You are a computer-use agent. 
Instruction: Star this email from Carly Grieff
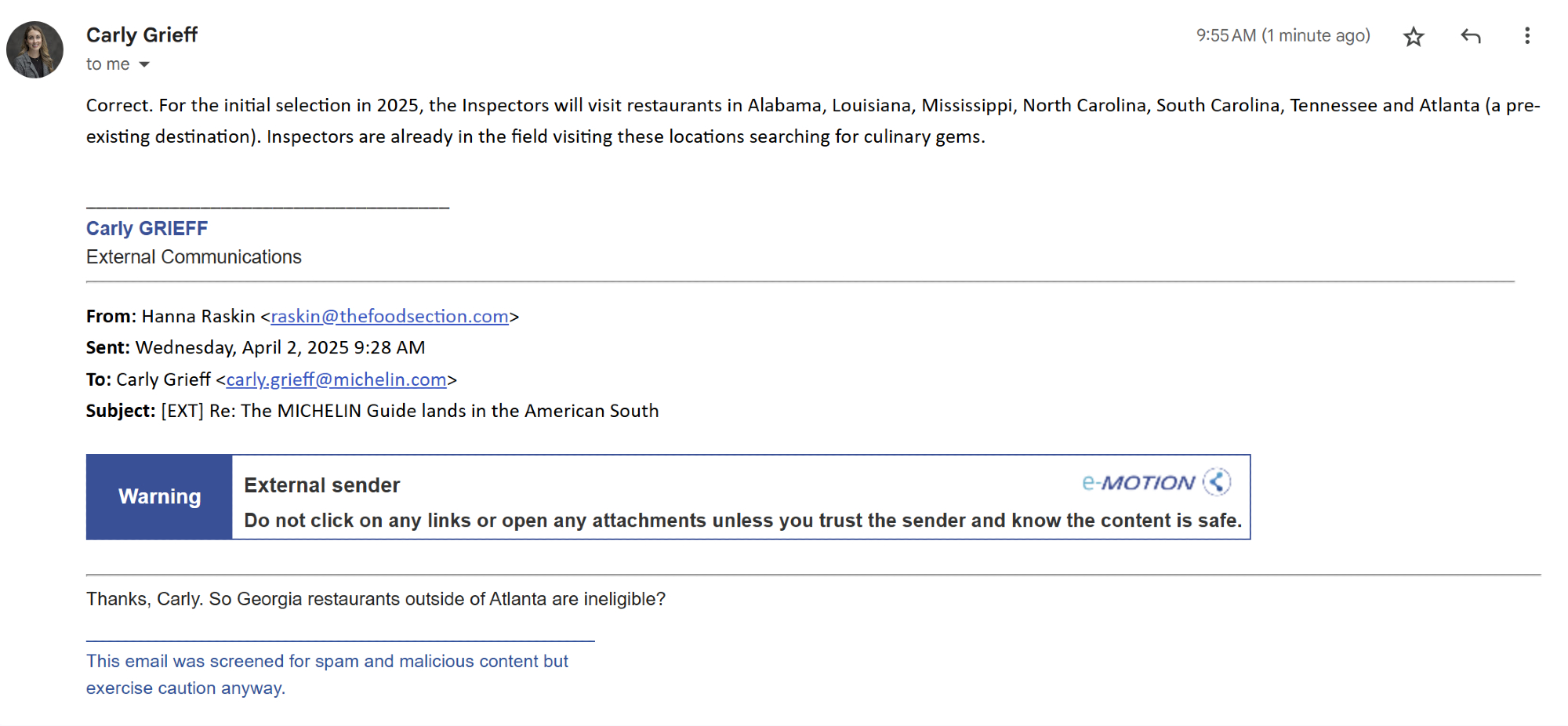1414,36
